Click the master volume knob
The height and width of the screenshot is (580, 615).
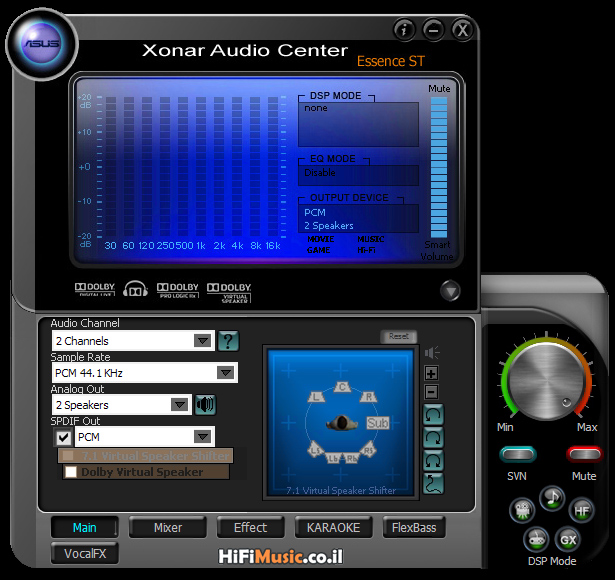(x=546, y=380)
